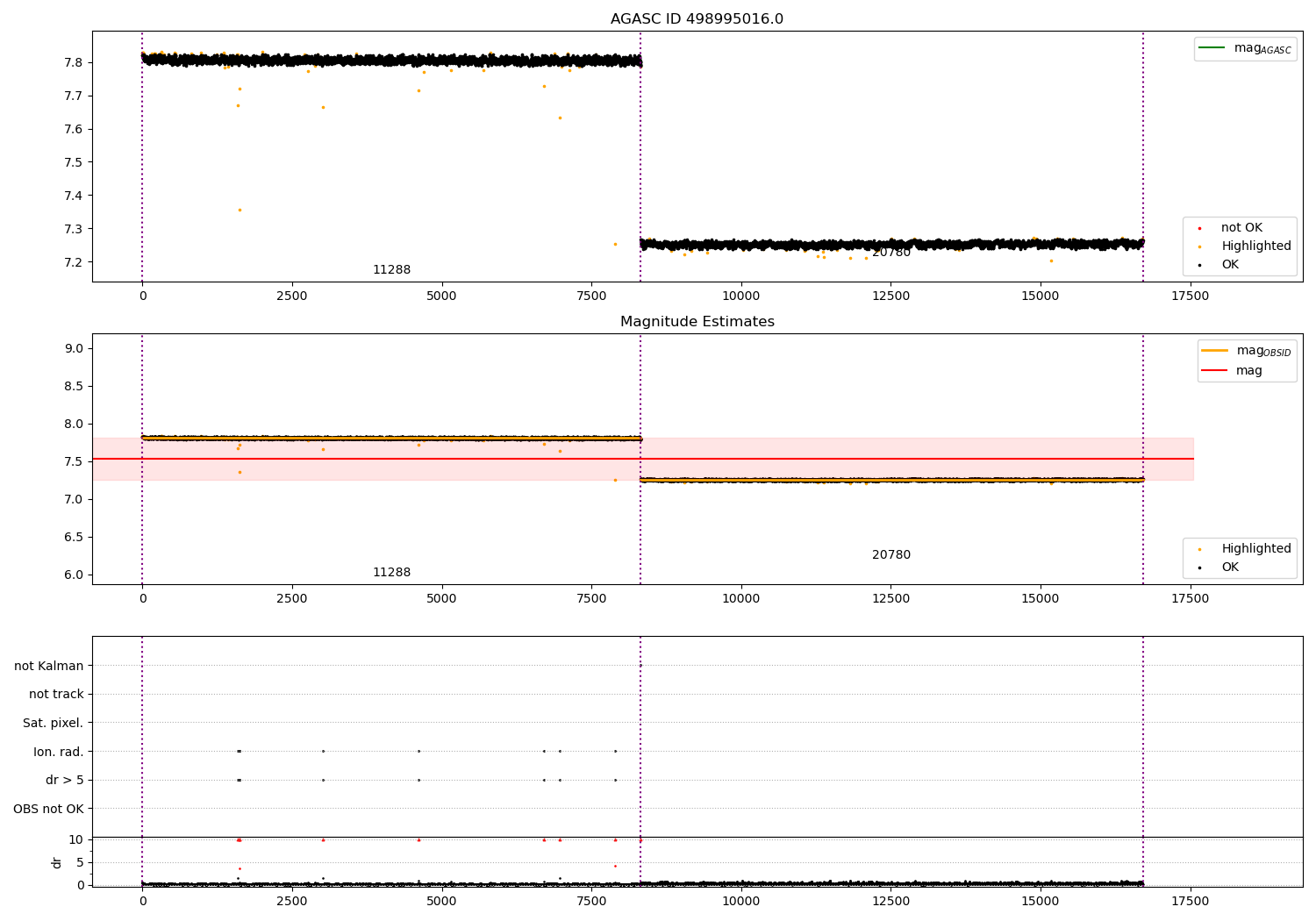Click the 'not Kalman' axis label

[49, 666]
